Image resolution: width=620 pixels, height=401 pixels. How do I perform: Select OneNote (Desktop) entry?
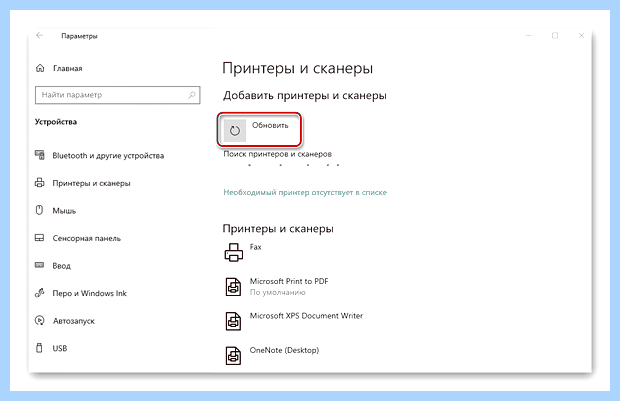[284, 350]
